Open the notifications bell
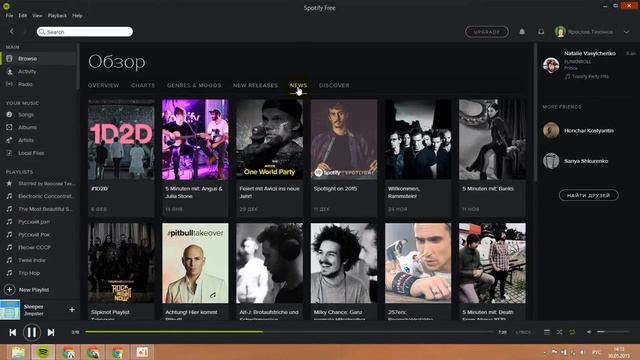Viewport: 640px width, 360px height. (522, 31)
